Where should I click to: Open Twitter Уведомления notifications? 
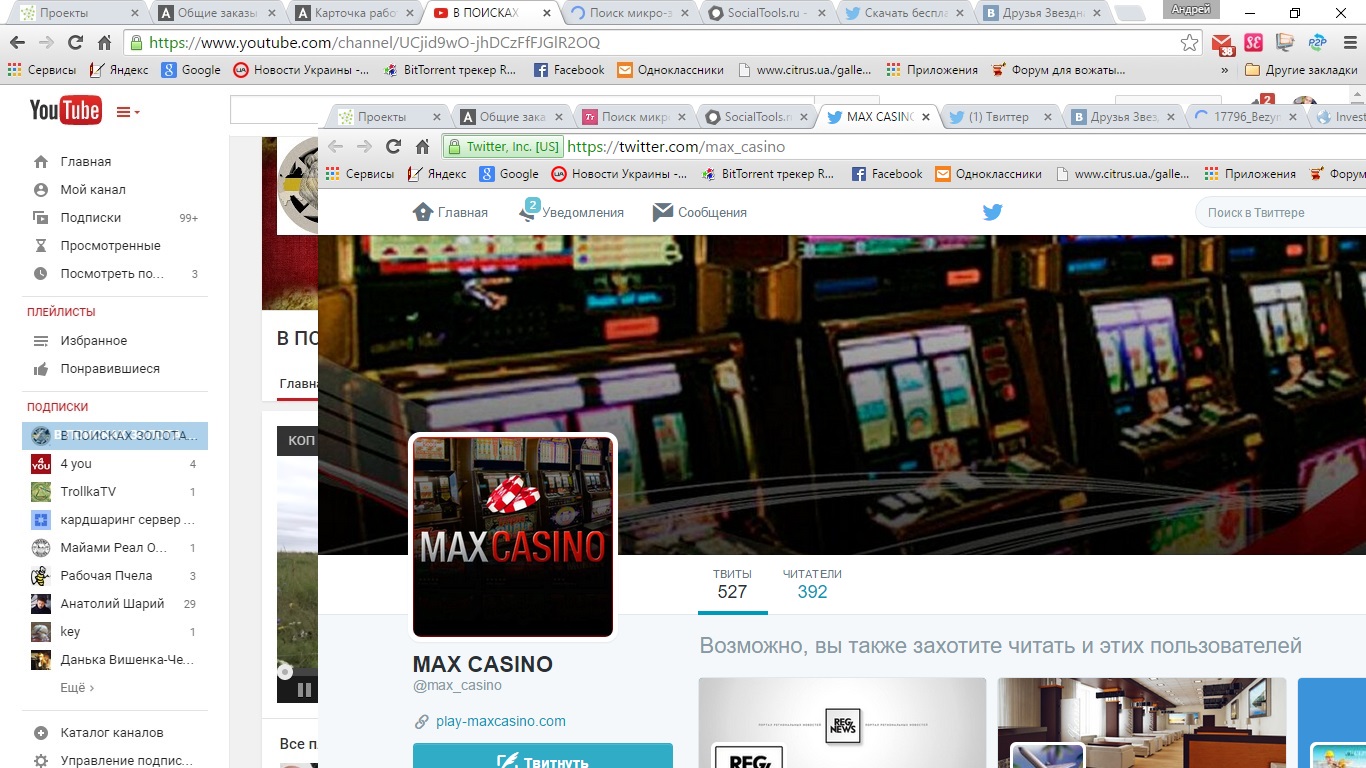click(571, 212)
